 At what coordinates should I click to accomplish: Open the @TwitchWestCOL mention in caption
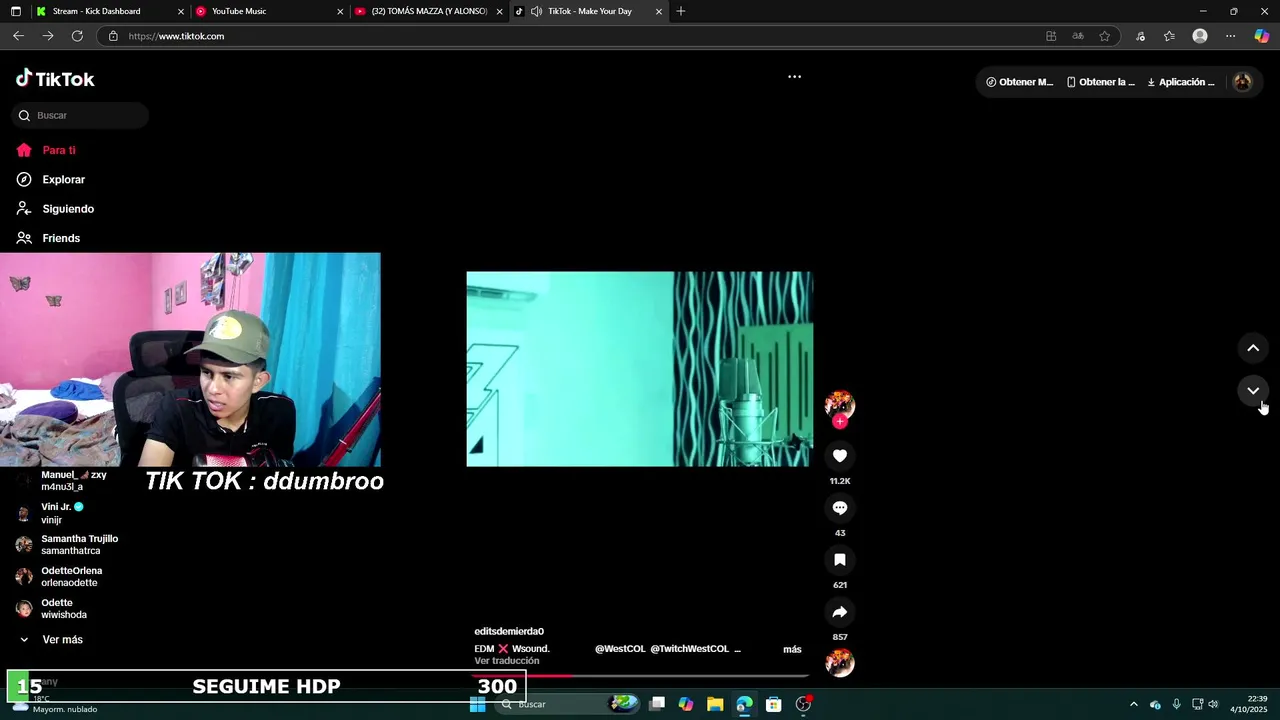[690, 649]
